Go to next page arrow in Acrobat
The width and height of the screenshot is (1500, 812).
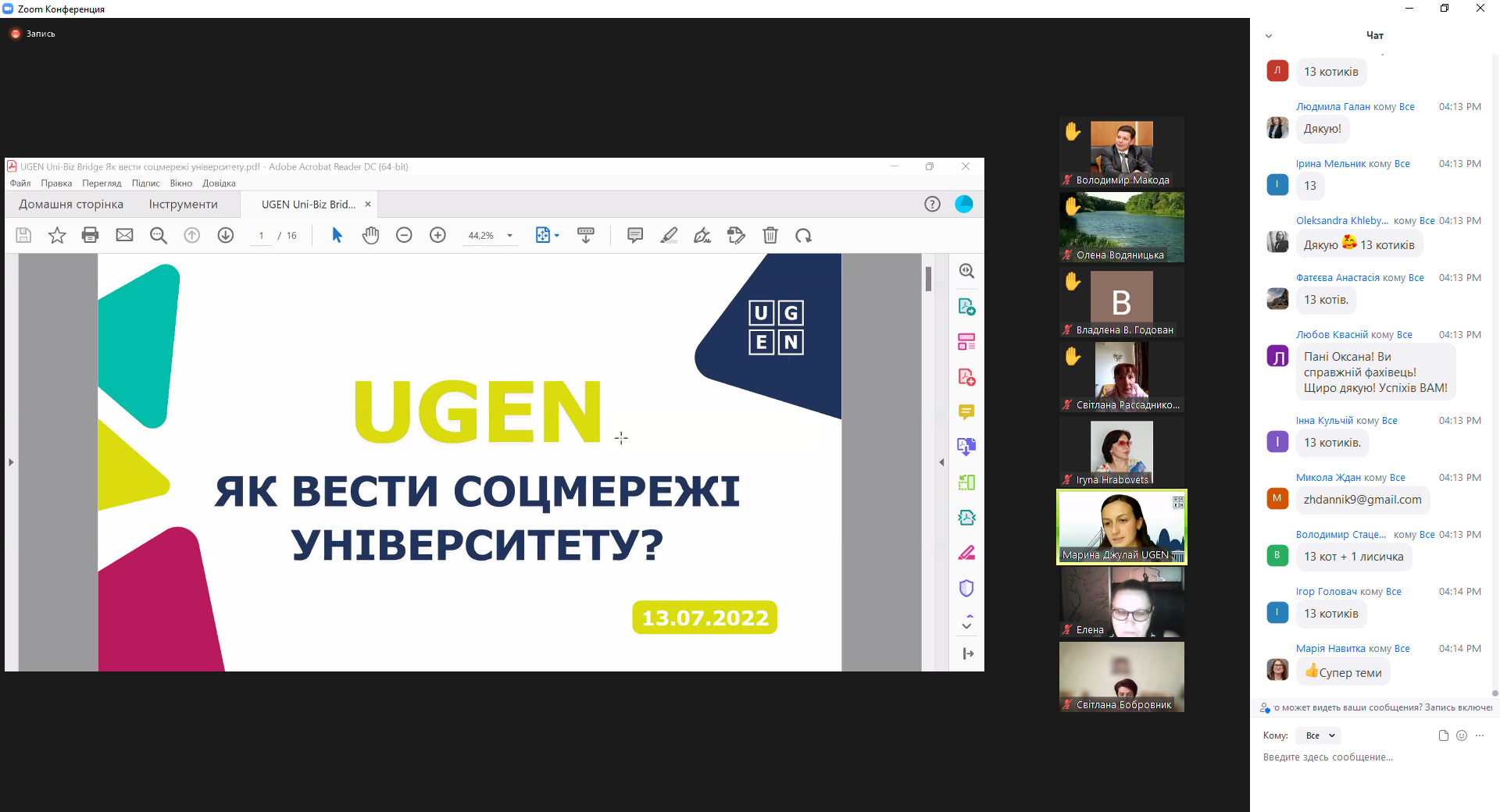(226, 235)
